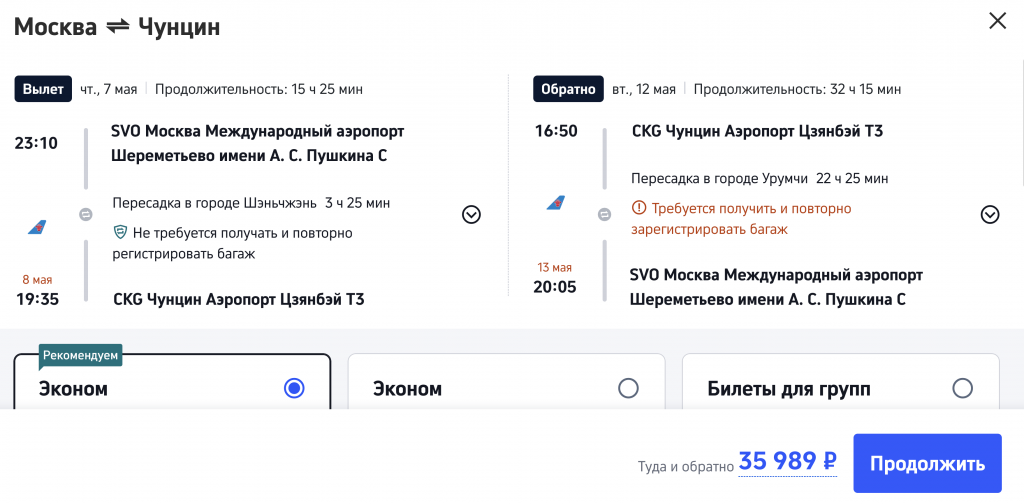
Task: Select the Билеты для групп radio button
Action: coord(962,388)
